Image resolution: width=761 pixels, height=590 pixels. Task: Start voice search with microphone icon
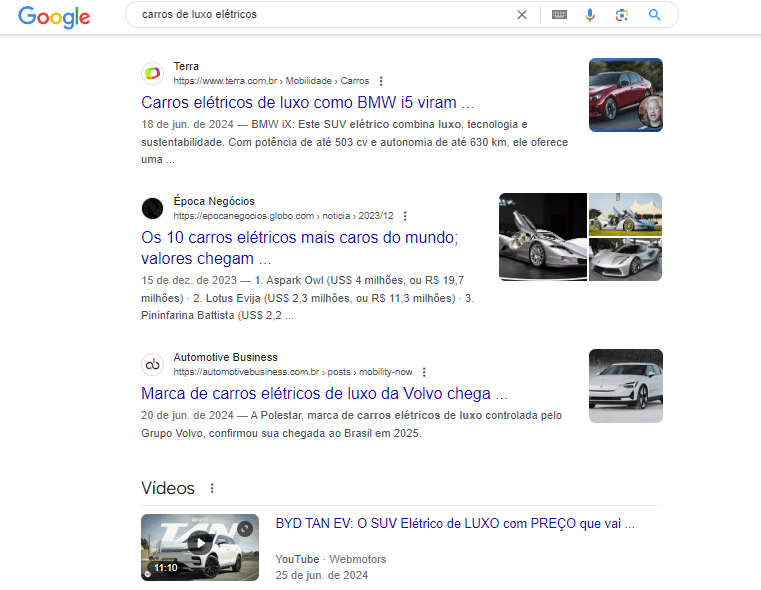tap(590, 15)
